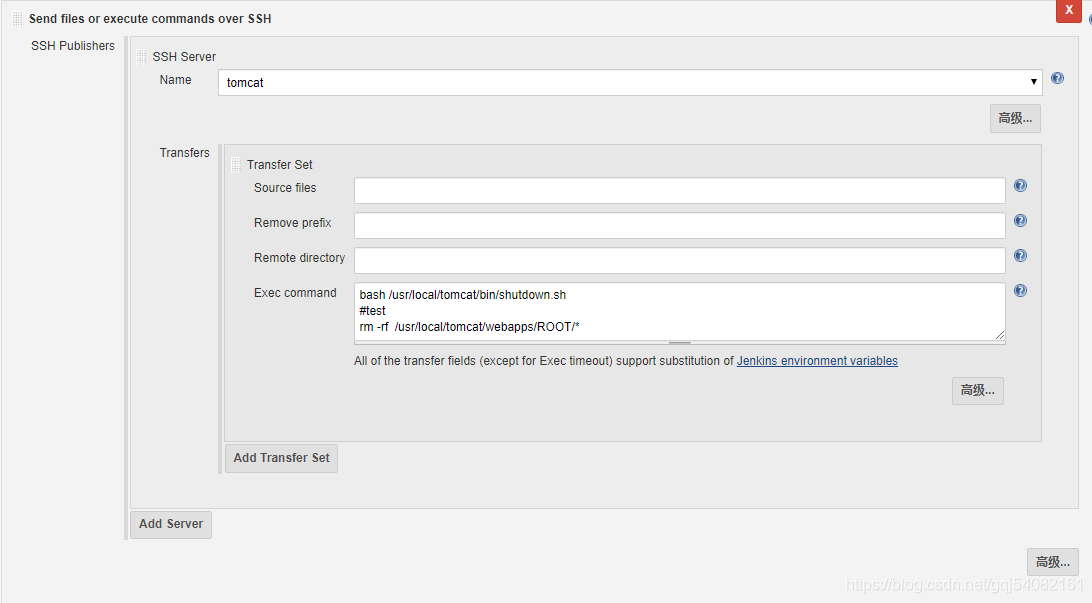Show help for Exec command field
The image size is (1092, 603).
tap(1020, 290)
